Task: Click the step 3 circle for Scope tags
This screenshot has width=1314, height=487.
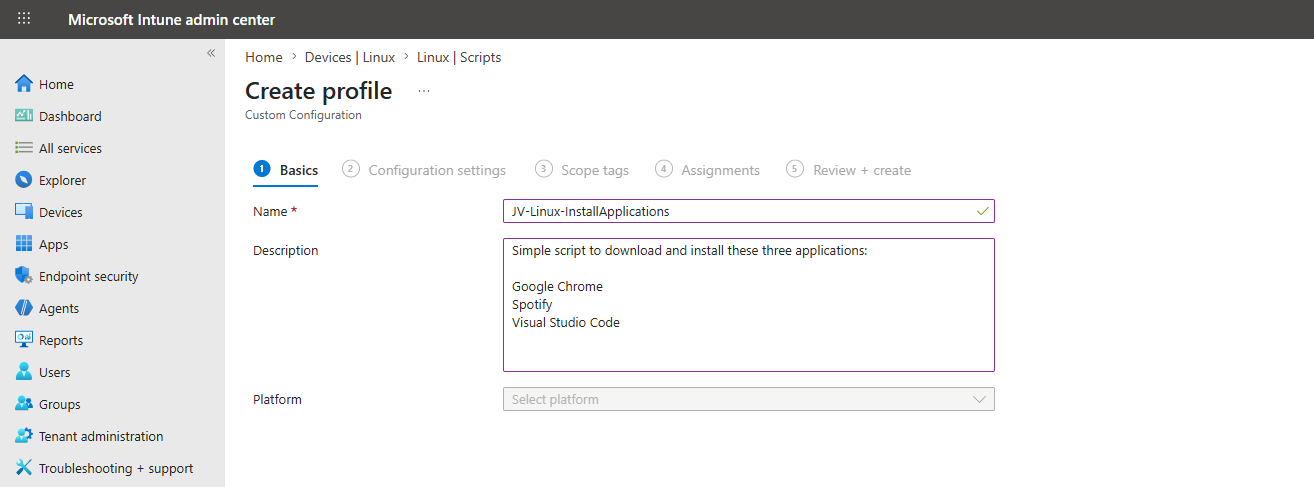Action: pyautogui.click(x=543, y=169)
